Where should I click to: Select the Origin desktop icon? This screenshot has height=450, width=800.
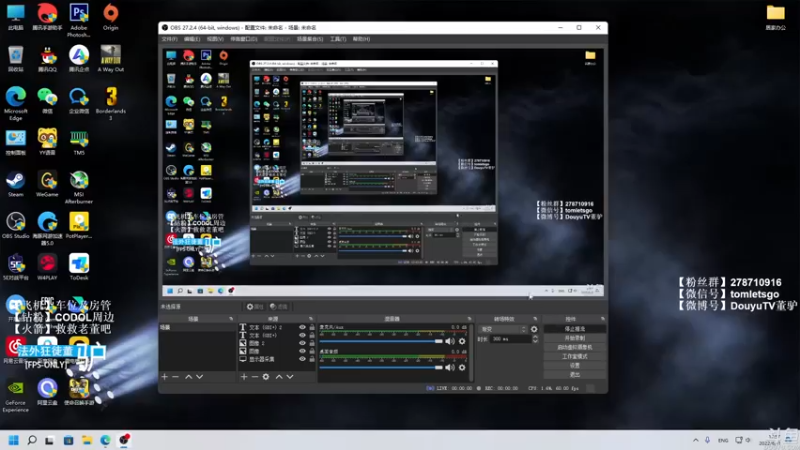pyautogui.click(x=110, y=17)
